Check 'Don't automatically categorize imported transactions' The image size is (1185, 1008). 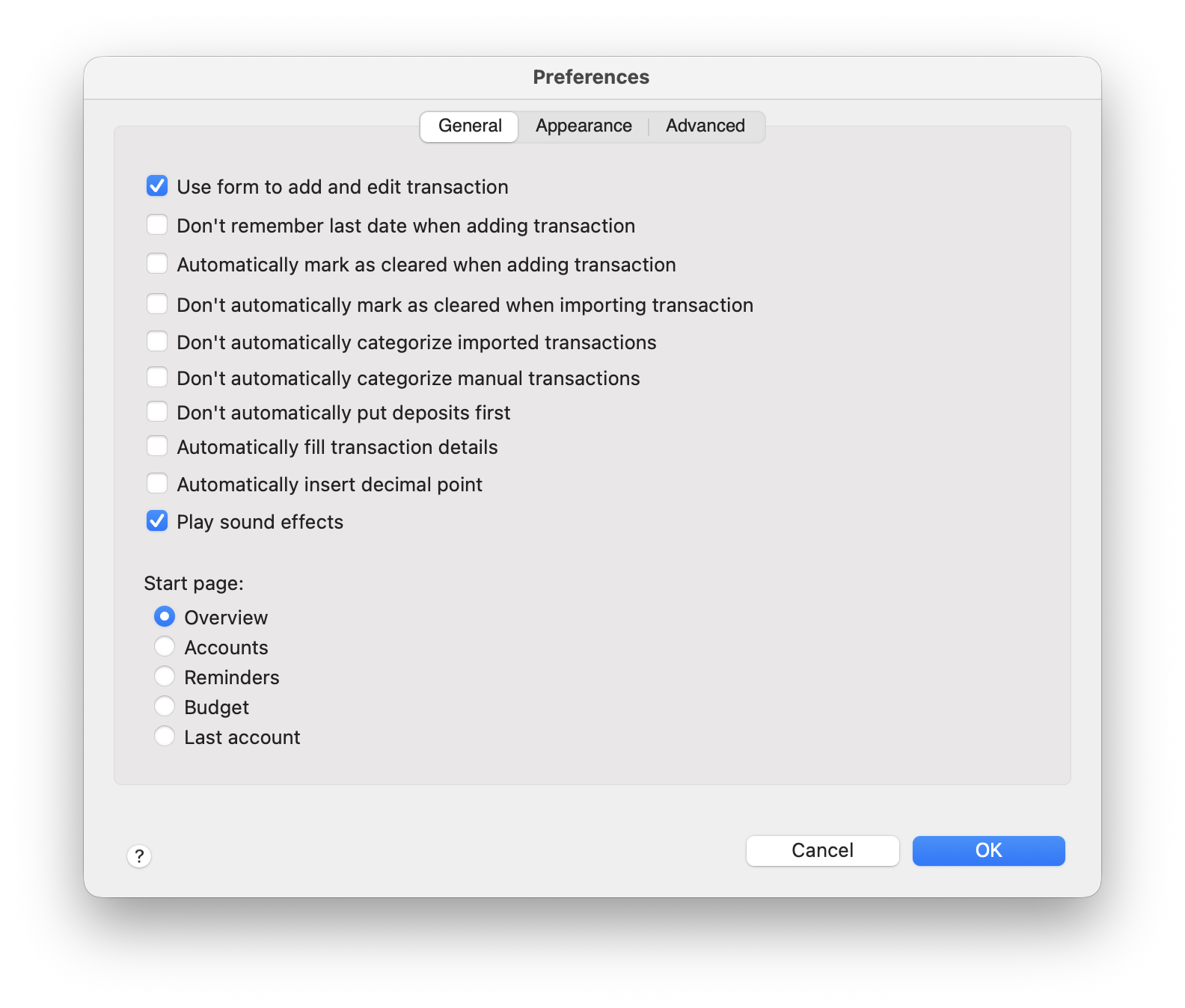[157, 341]
